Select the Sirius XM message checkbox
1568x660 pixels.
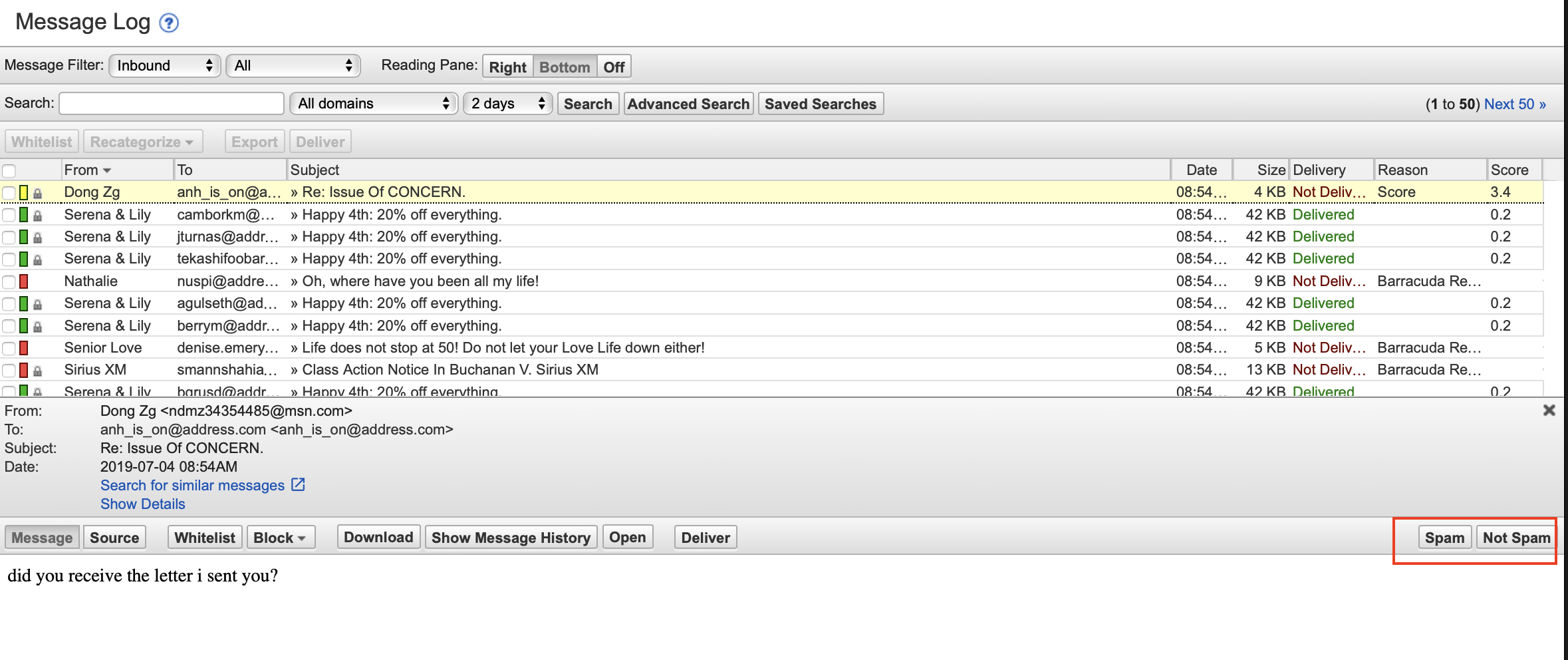[9, 371]
